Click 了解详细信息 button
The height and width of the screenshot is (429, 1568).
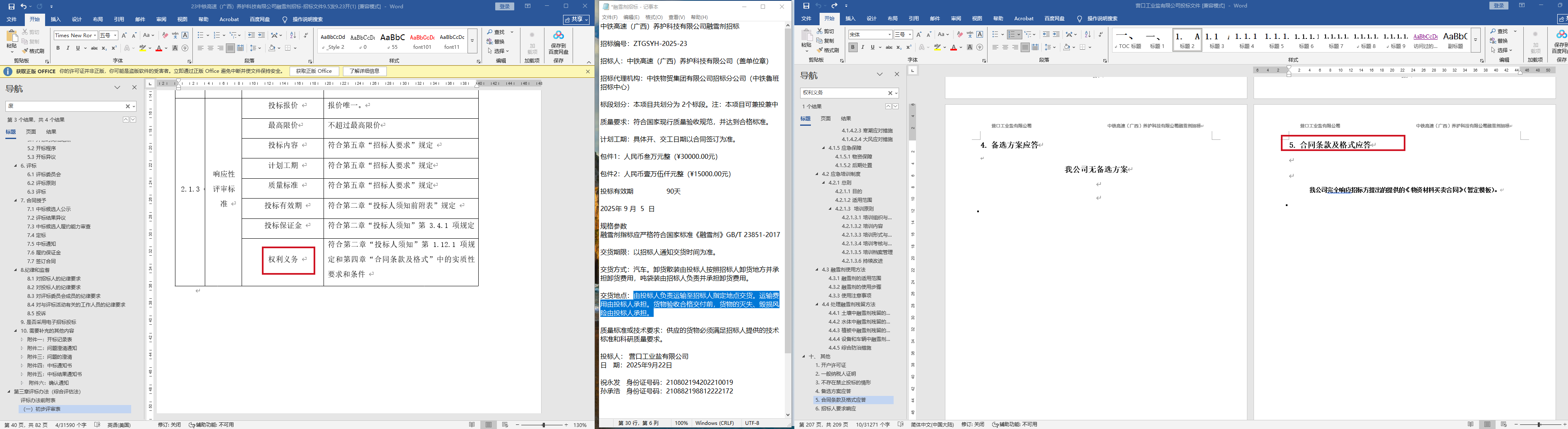click(364, 71)
